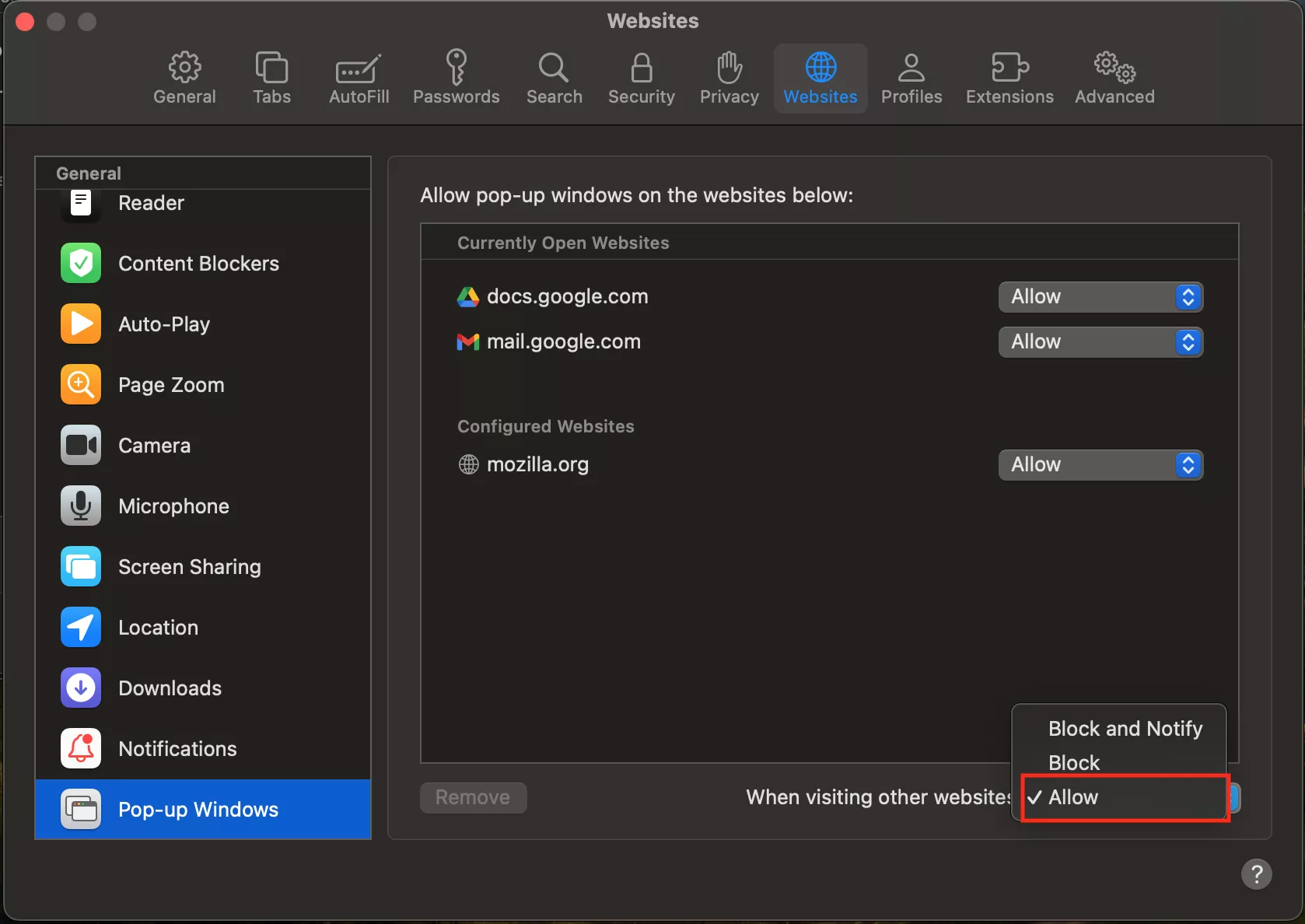Open the Advanced gears icon
Viewport: 1305px width, 924px height.
(x=1114, y=68)
